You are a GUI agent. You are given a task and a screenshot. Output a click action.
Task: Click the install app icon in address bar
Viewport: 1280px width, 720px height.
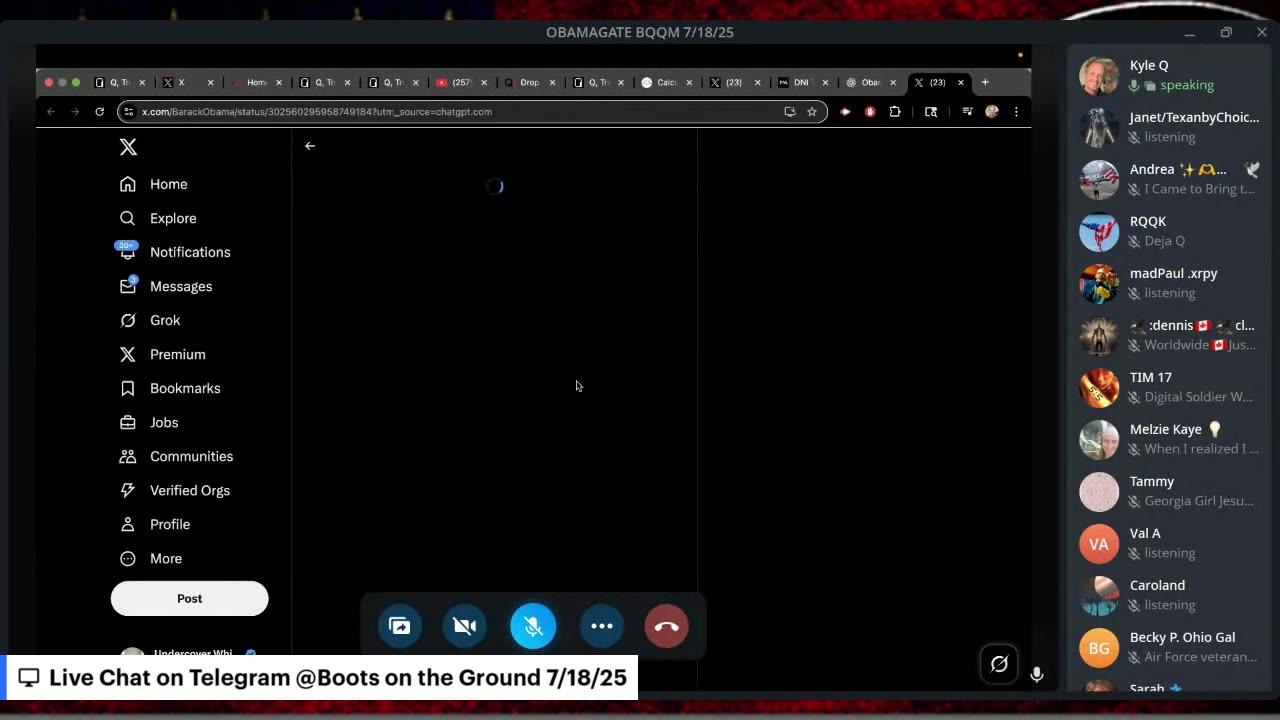pyautogui.click(x=790, y=111)
